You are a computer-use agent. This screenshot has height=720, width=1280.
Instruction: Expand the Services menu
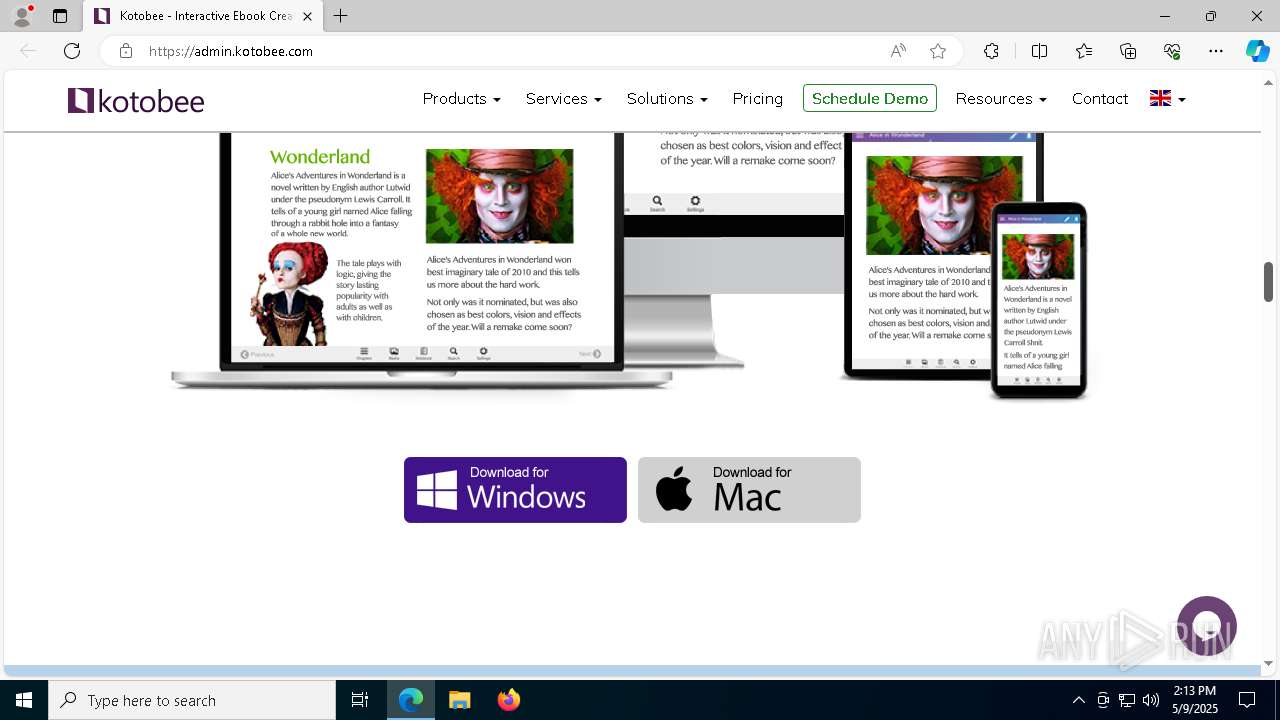[x=563, y=98]
